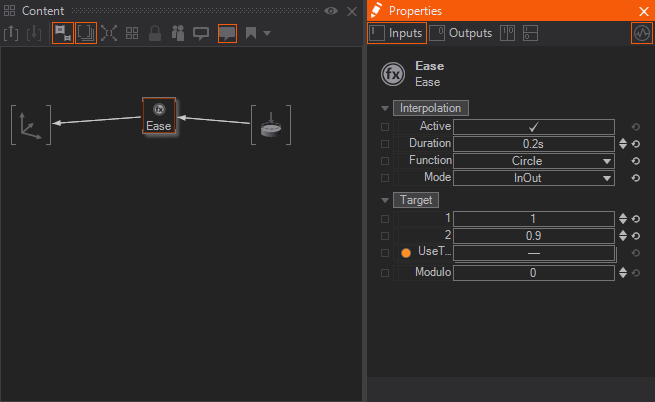The image size is (655, 402).
Task: Click the lock icon in Content toolbar
Action: tap(155, 33)
